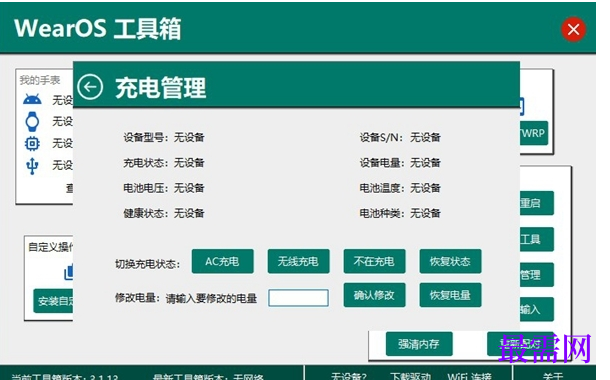Click WiFi 连接 in the status bar

[469, 376]
